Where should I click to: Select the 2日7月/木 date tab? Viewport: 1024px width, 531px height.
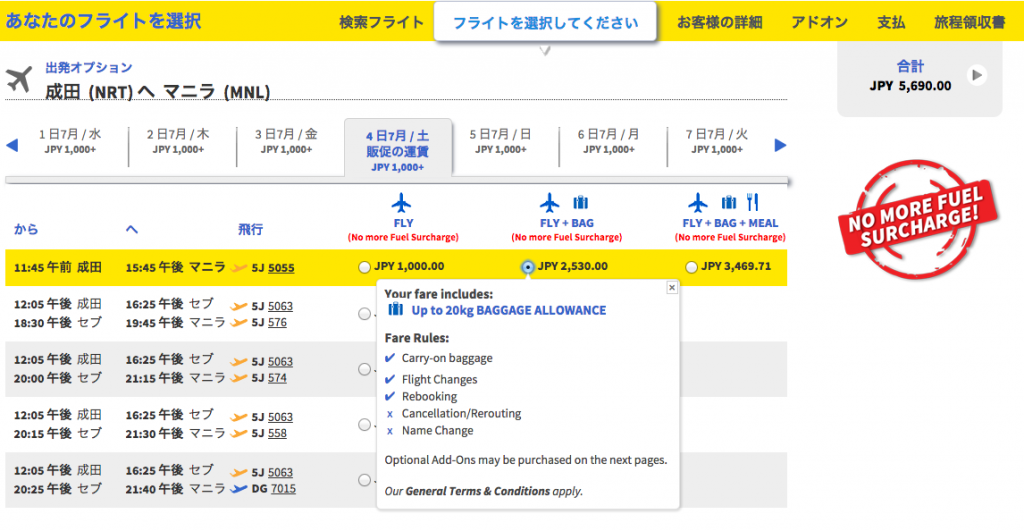tap(178, 141)
